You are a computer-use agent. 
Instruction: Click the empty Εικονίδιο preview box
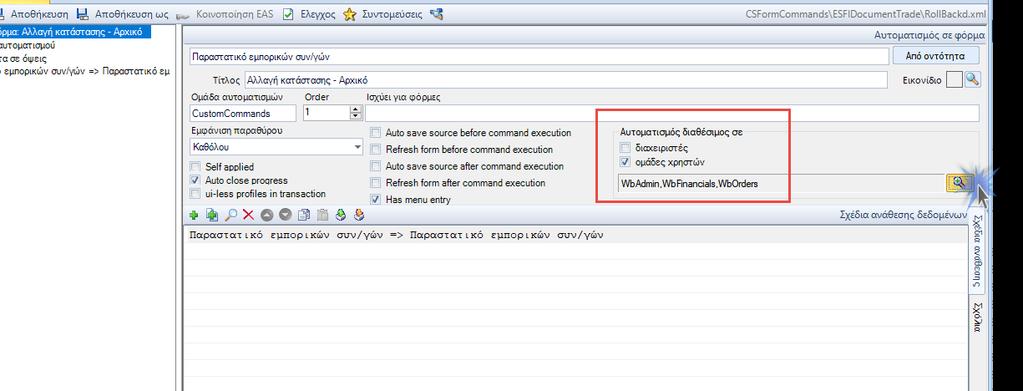point(954,80)
